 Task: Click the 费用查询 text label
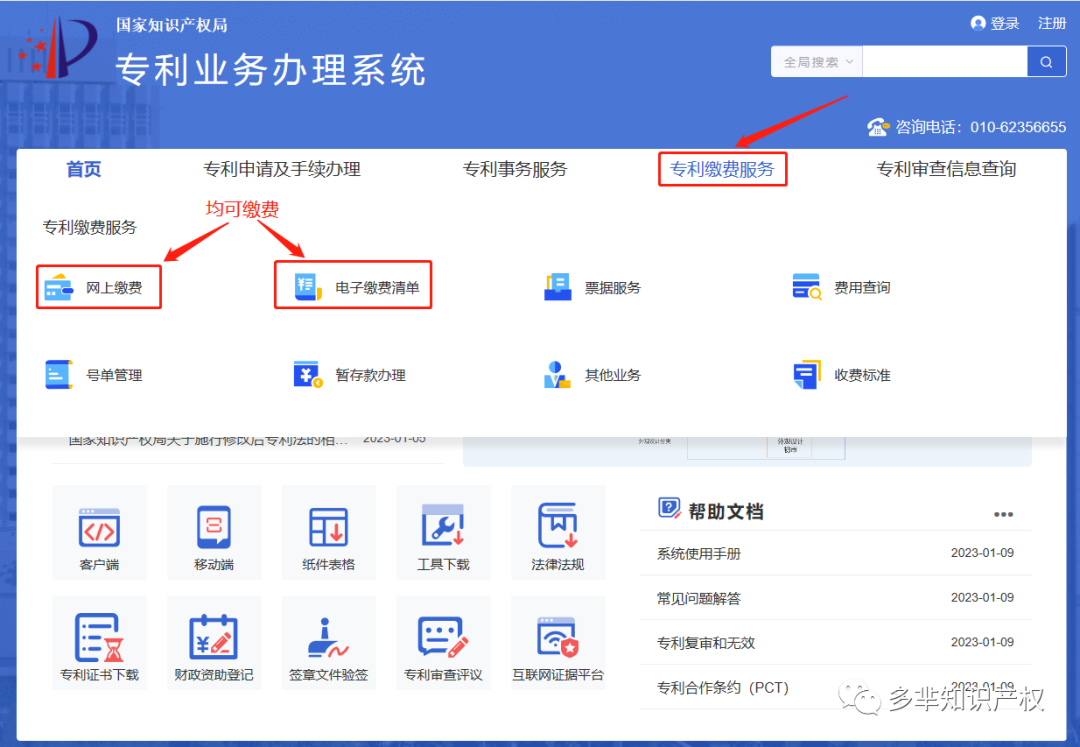coord(862,288)
